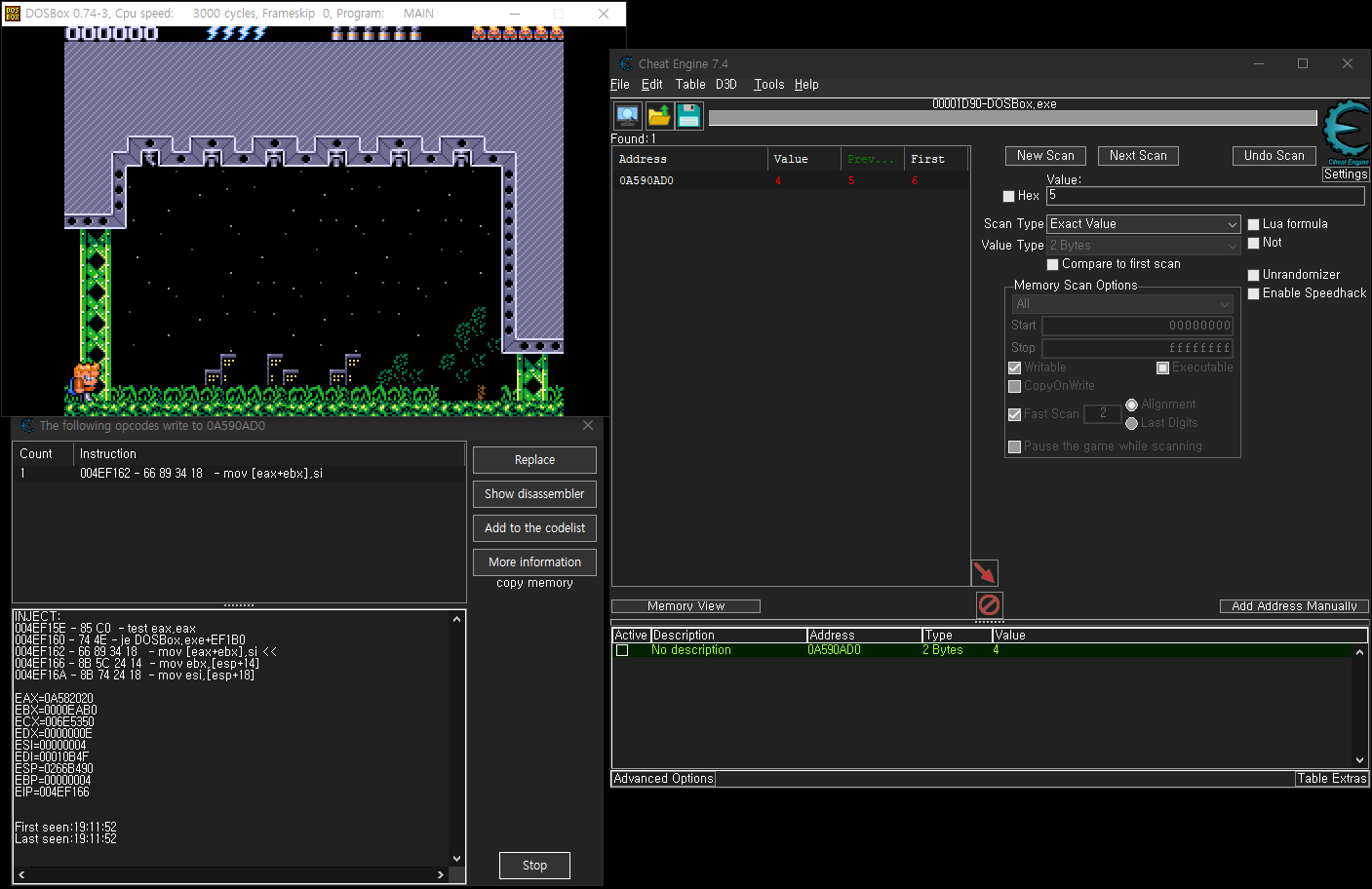This screenshot has width=1372, height=889.
Task: Click More information button
Action: point(534,562)
